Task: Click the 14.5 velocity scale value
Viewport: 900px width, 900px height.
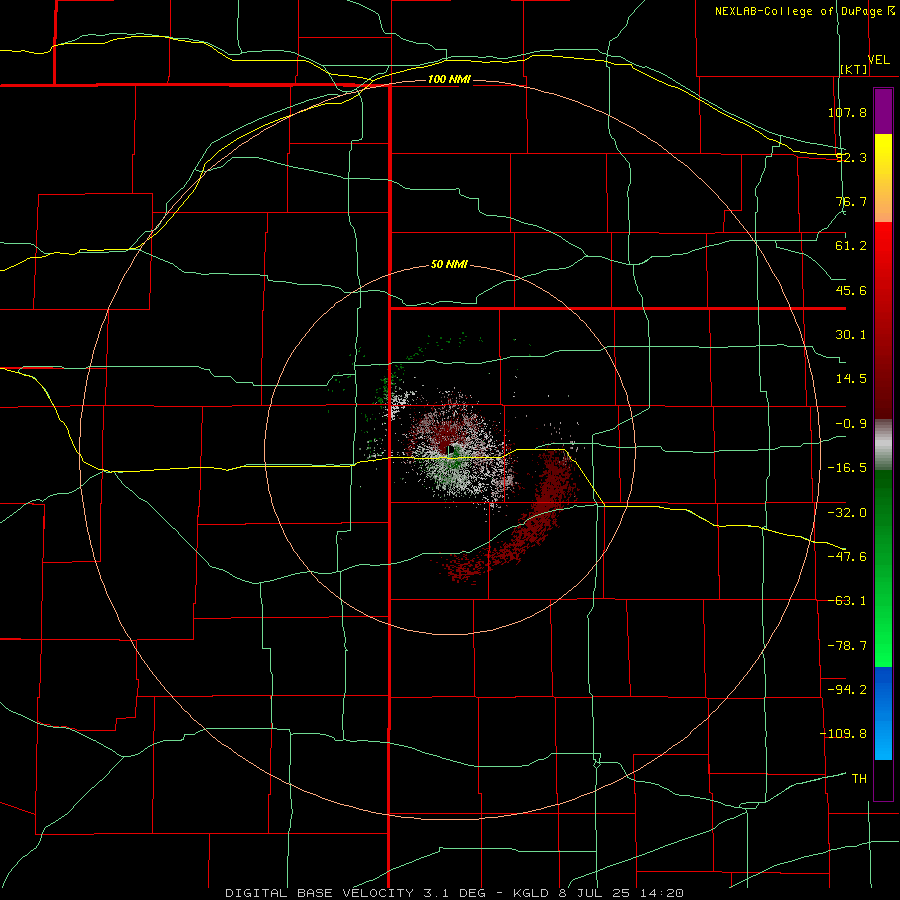Action: [851, 379]
